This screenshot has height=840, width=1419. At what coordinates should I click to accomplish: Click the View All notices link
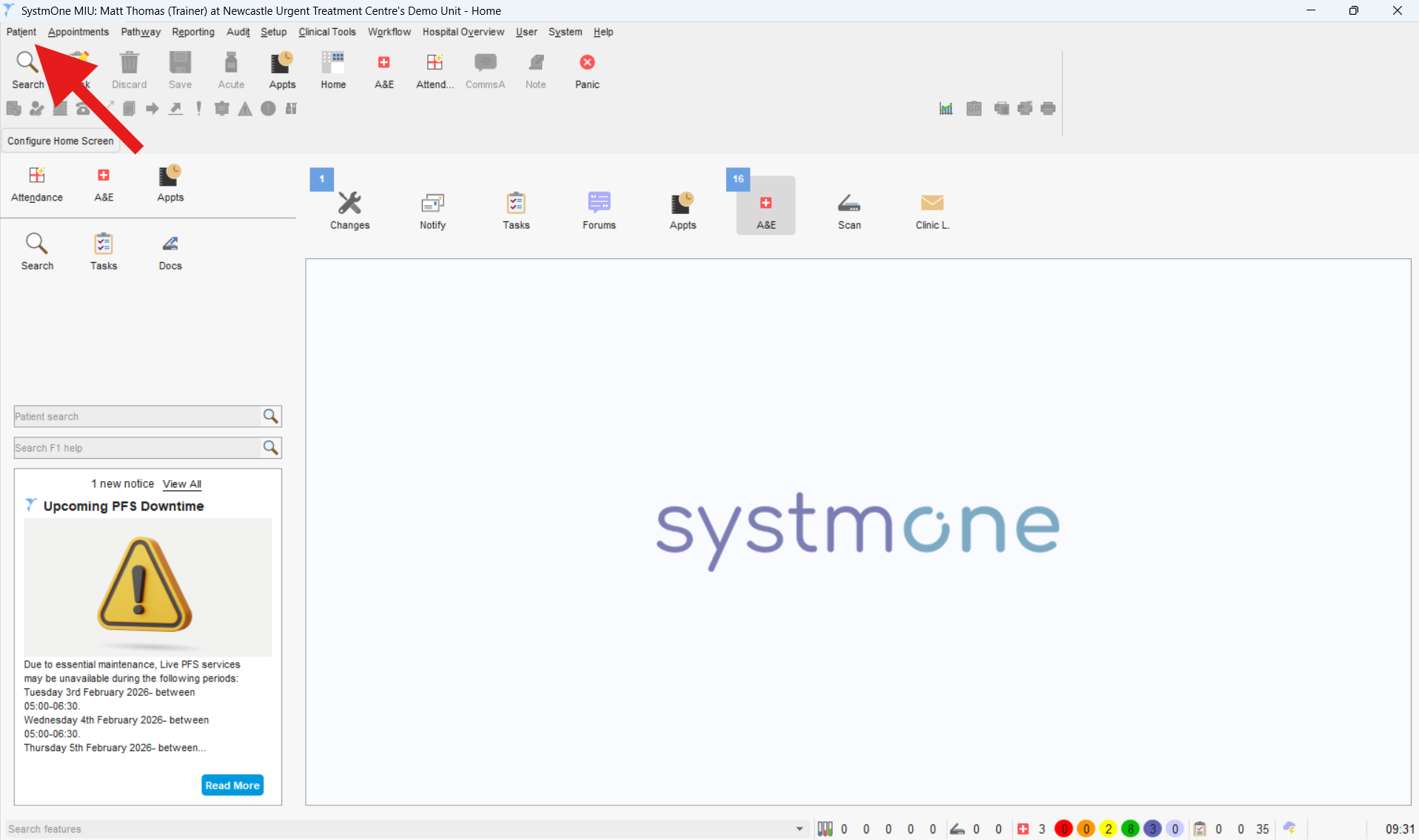pos(182,484)
